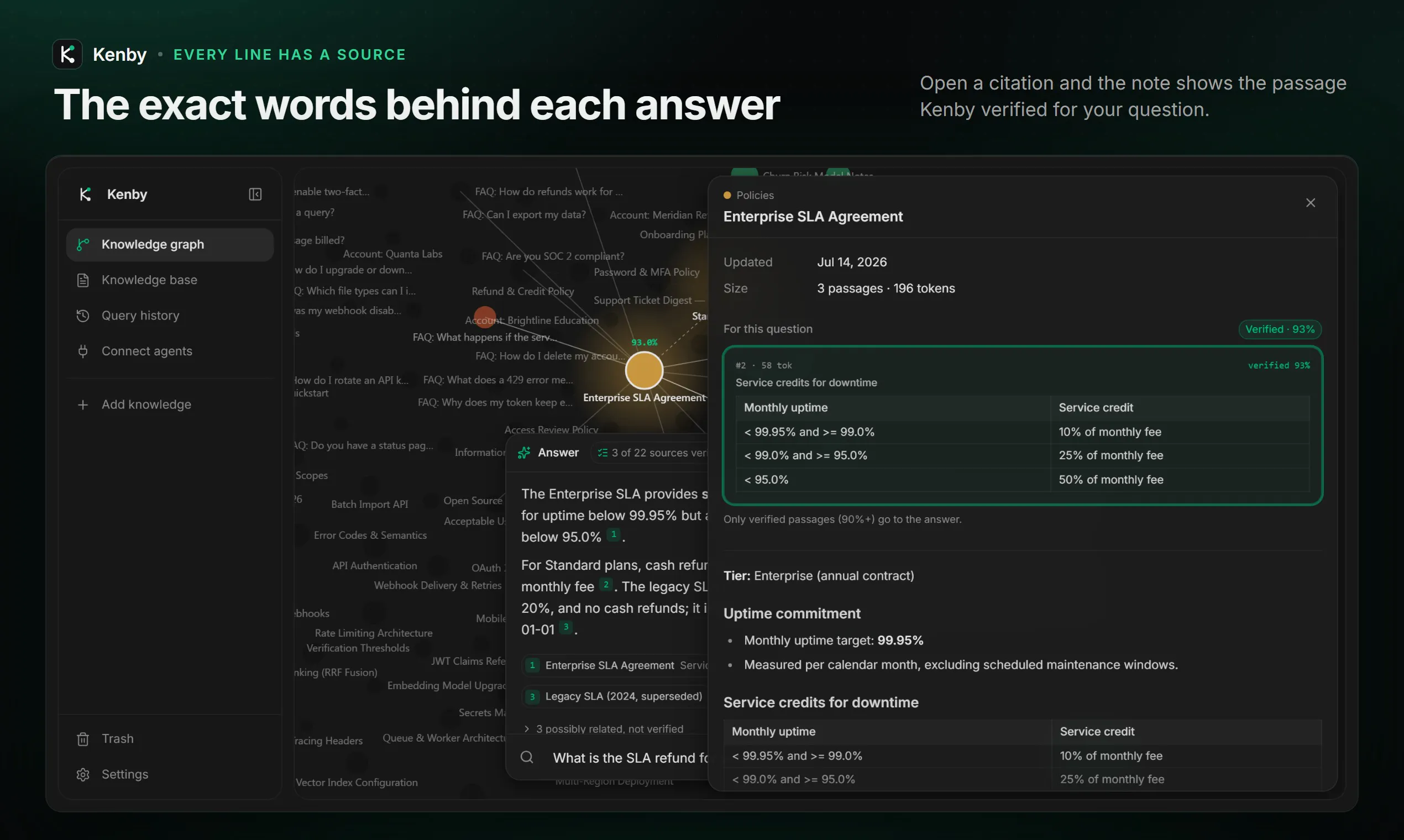Collapse the sidebar with the panel icon
The image size is (1404, 840).
[255, 194]
